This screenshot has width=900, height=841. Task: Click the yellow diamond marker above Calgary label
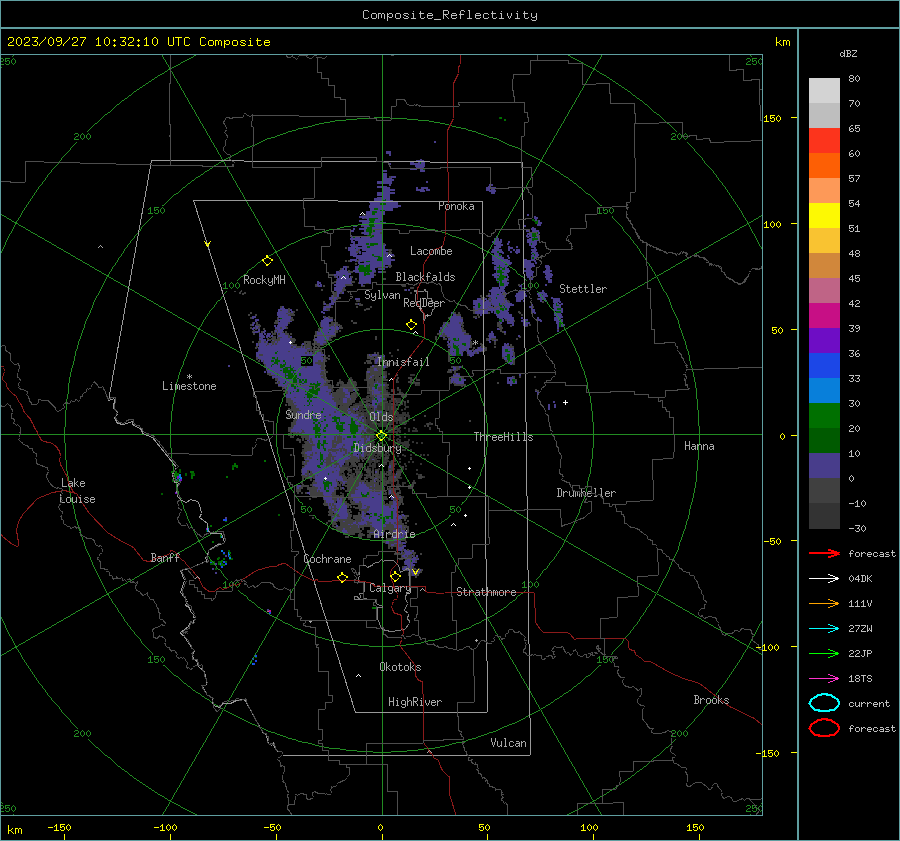click(x=395, y=576)
